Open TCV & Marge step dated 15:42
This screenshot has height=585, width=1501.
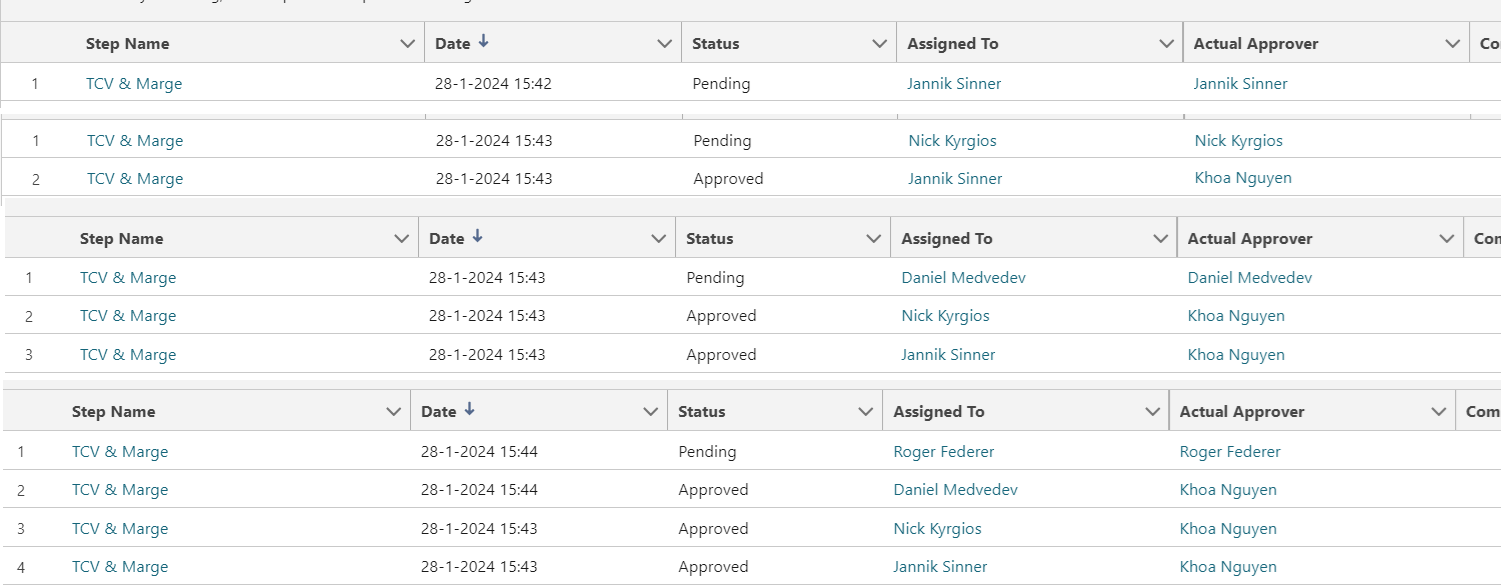(x=134, y=84)
